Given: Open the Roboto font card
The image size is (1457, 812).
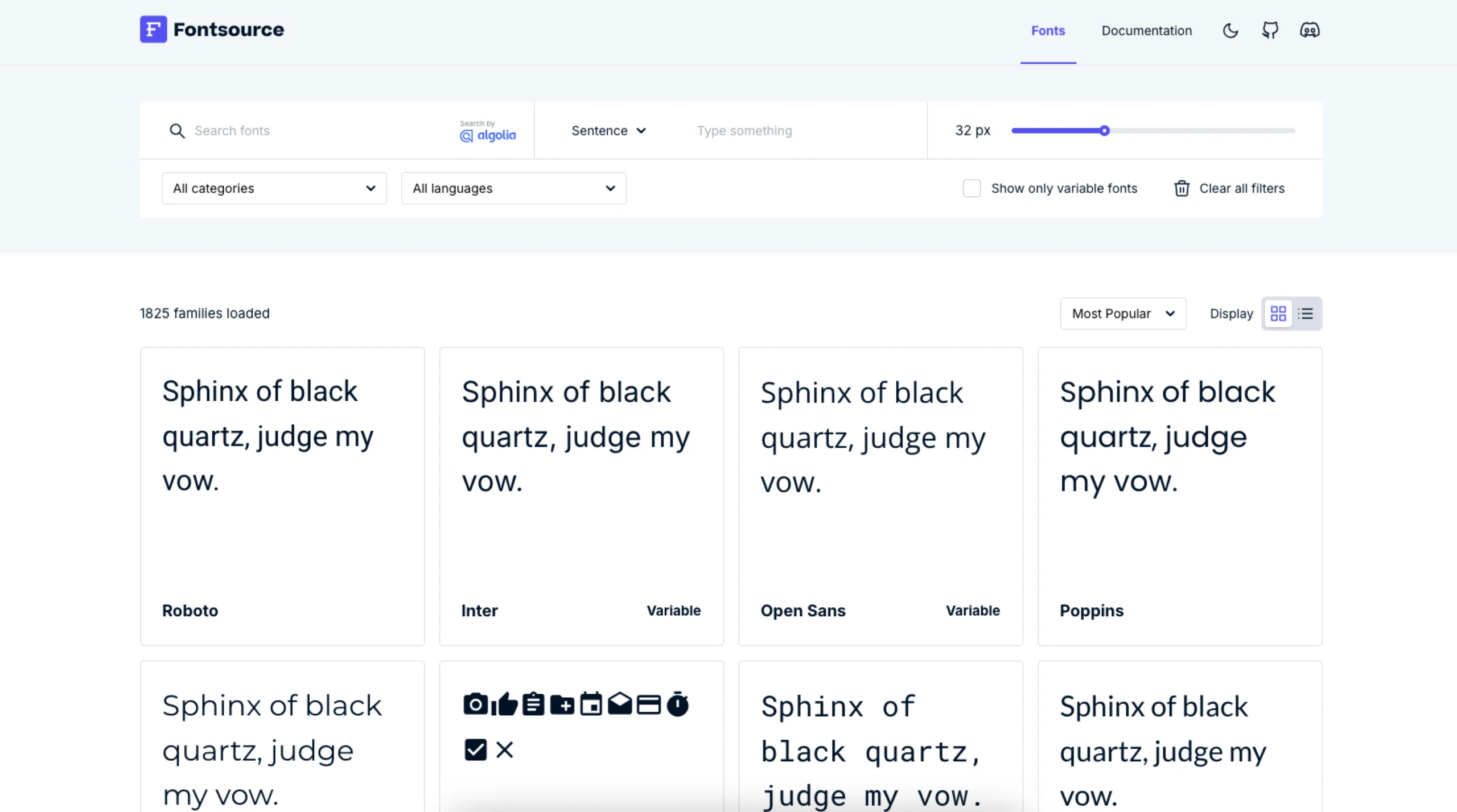Looking at the screenshot, I should pyautogui.click(x=282, y=496).
